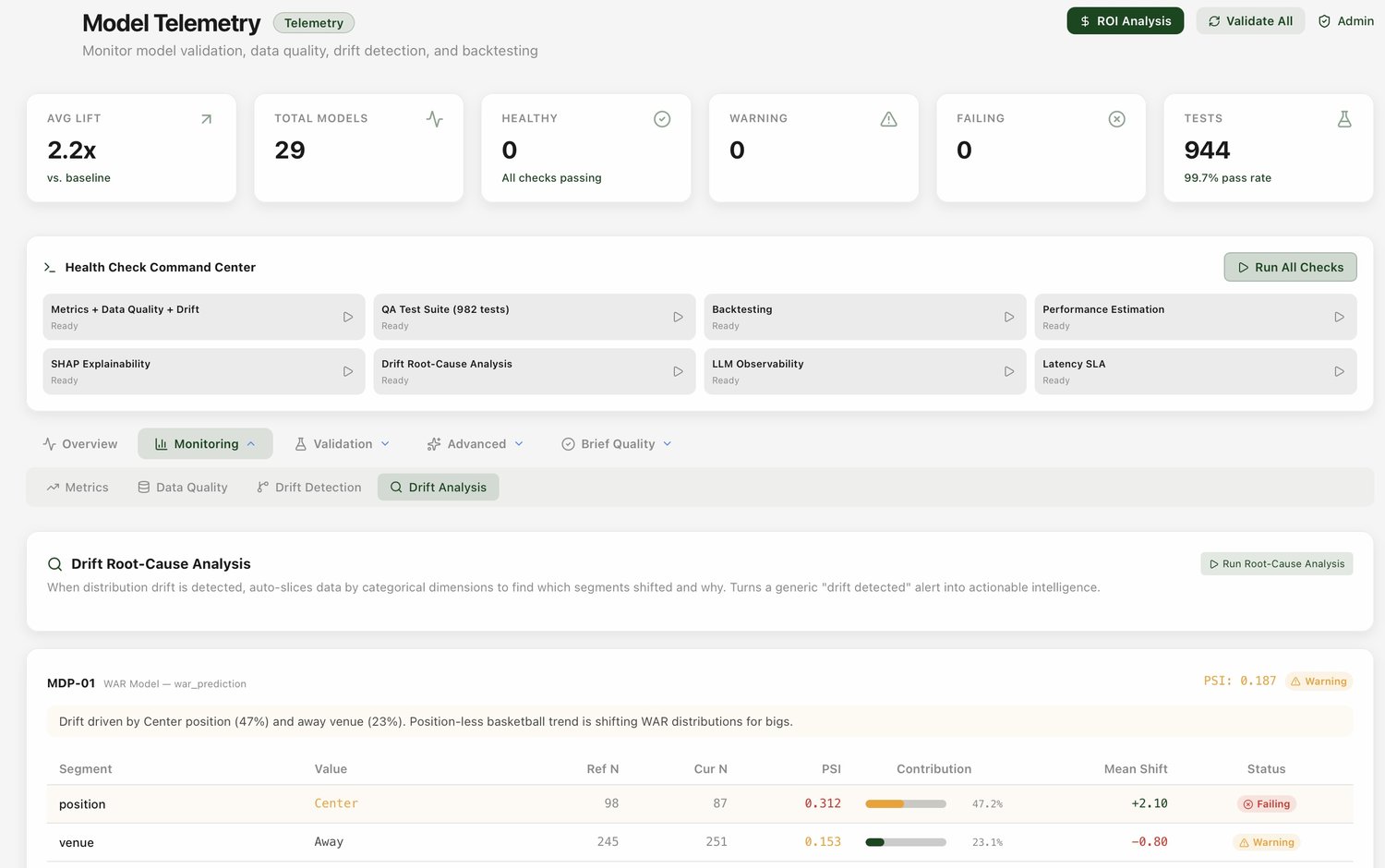Click the x-circle icon in FAILING card
The height and width of the screenshot is (868, 1385).
[x=1116, y=119]
